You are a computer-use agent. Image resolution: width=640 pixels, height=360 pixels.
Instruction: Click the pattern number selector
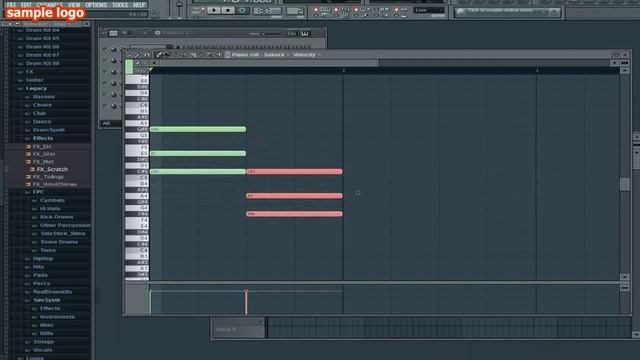tap(295, 11)
